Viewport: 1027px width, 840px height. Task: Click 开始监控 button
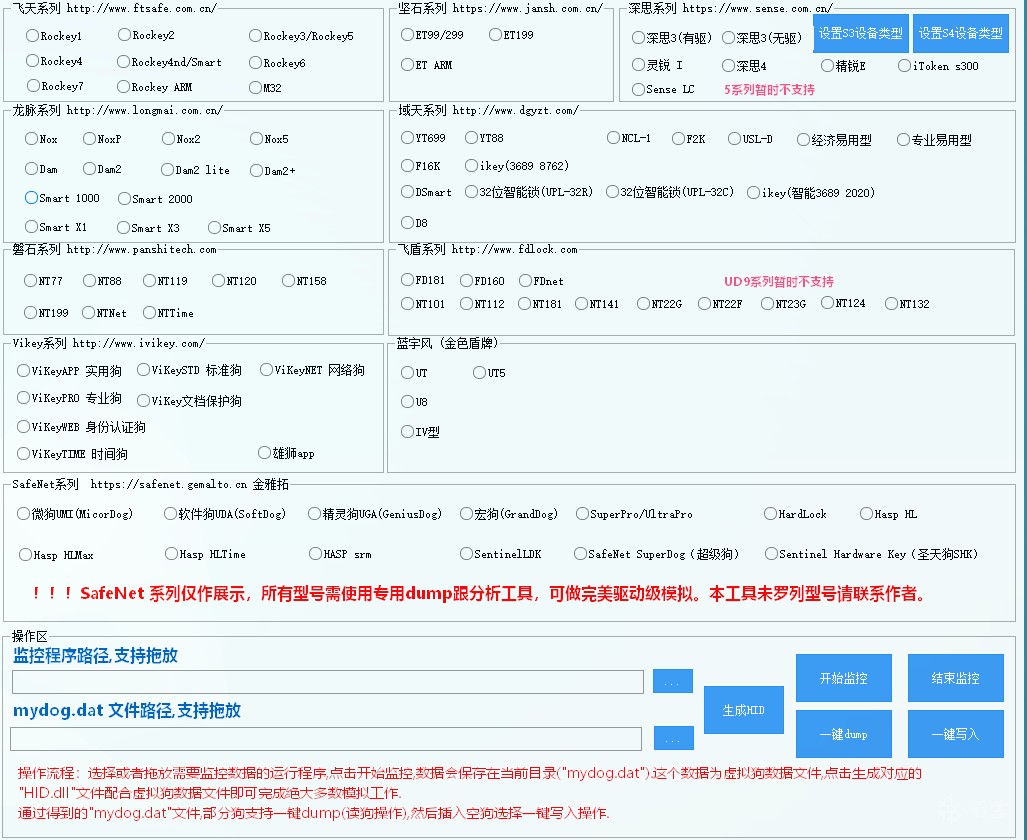(x=844, y=678)
